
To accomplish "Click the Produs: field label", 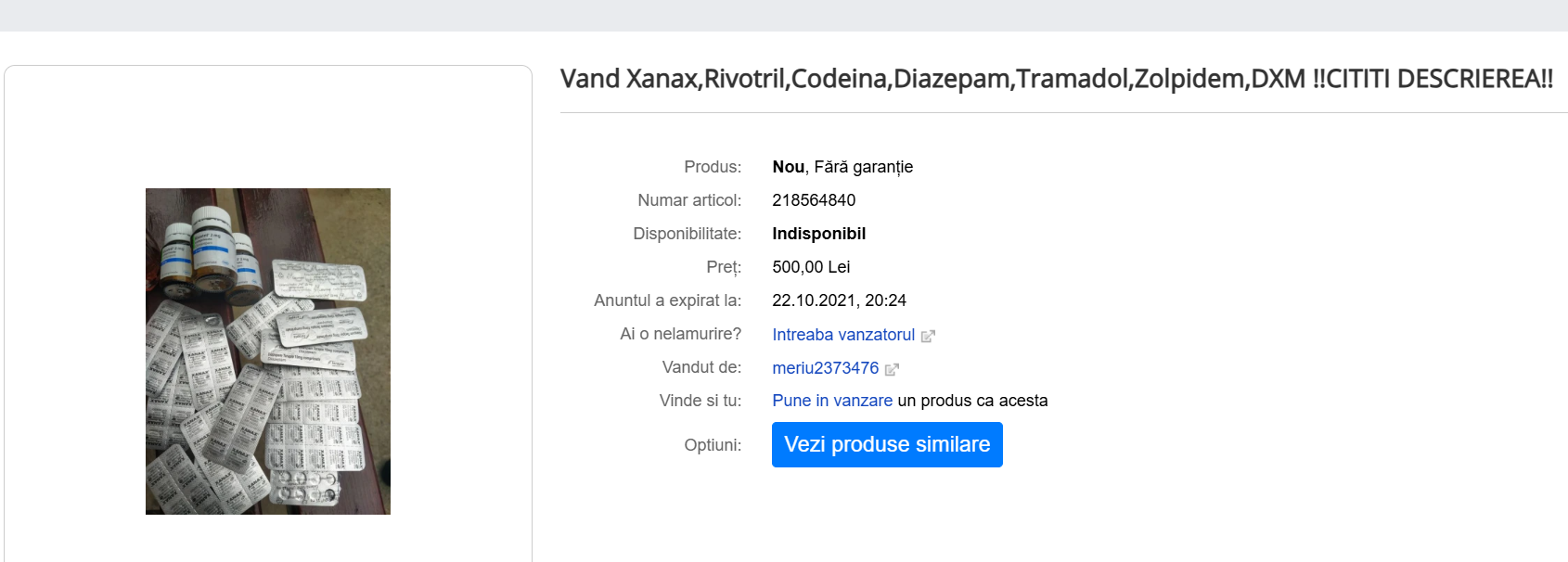I will pos(713,167).
